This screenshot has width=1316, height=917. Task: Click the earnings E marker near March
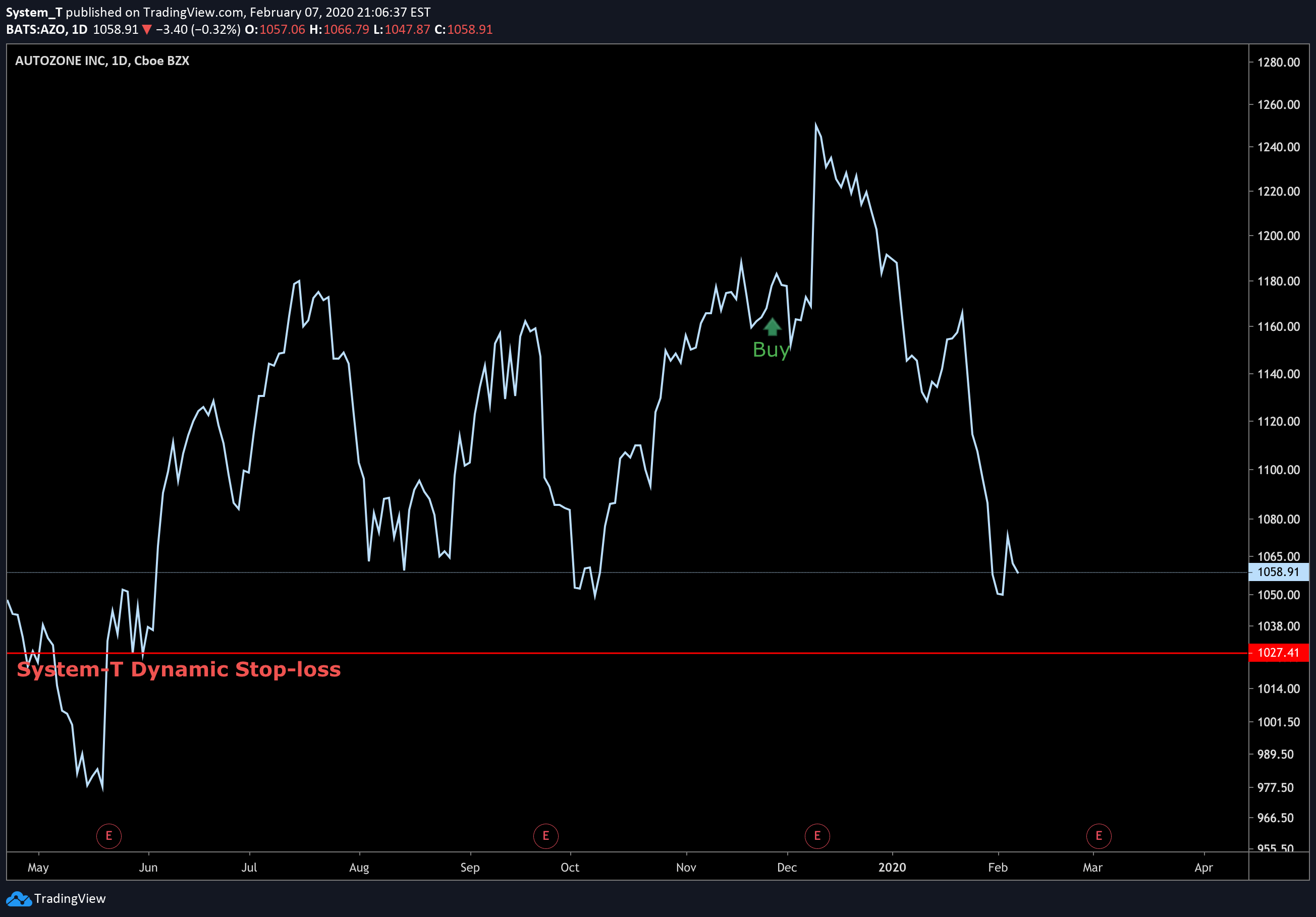click(x=1099, y=836)
